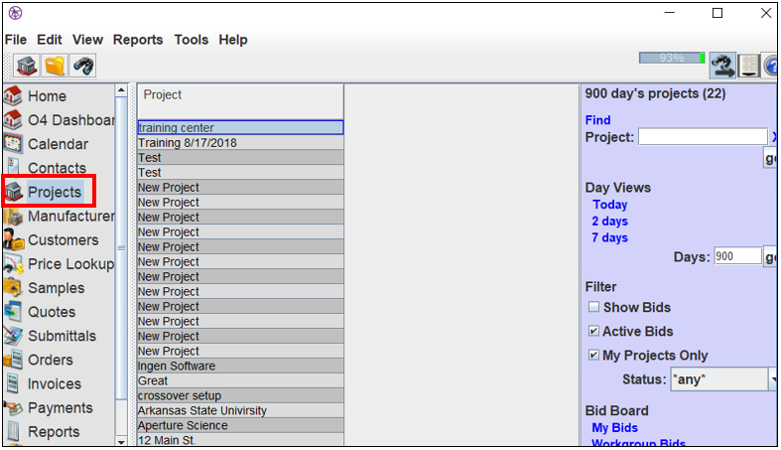
Task: Click the sidebar scroll-down arrow
Action: (x=121, y=441)
